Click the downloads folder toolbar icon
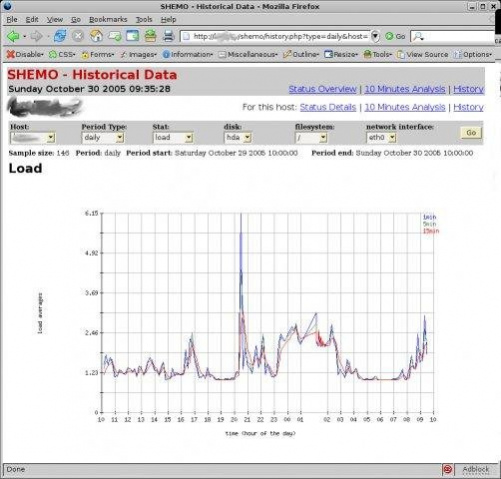Viewport: 501px width, 479px height. point(150,36)
